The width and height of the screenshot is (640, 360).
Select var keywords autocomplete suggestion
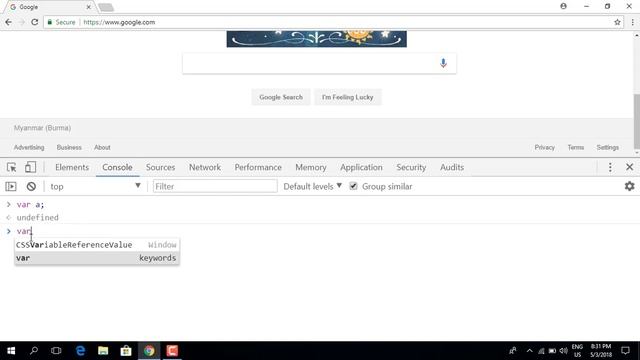(x=97, y=258)
